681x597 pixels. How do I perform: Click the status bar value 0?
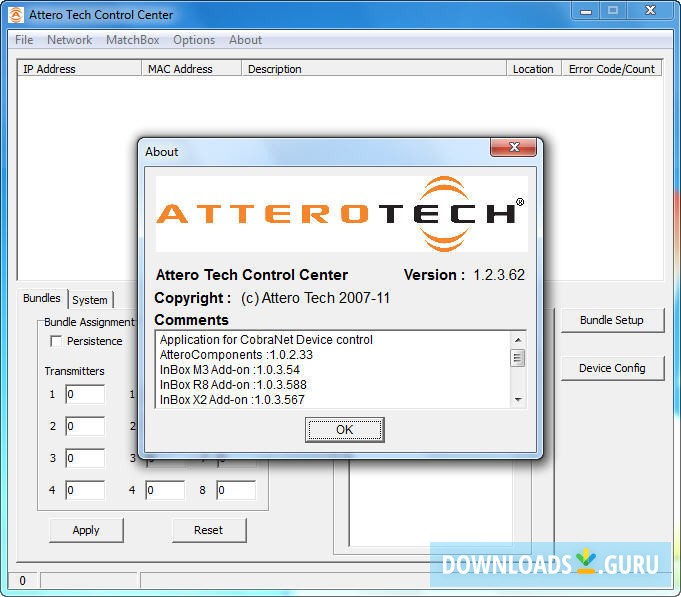click(x=23, y=581)
